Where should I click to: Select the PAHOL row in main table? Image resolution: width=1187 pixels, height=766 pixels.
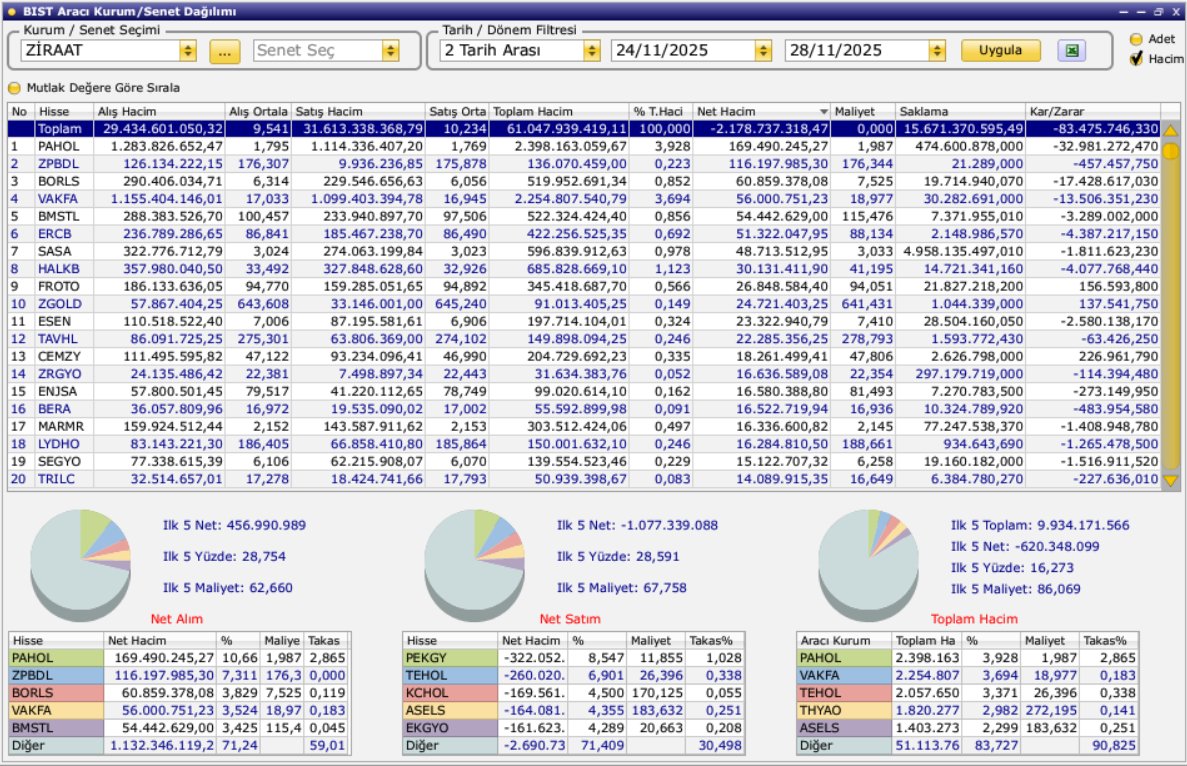click(584, 146)
